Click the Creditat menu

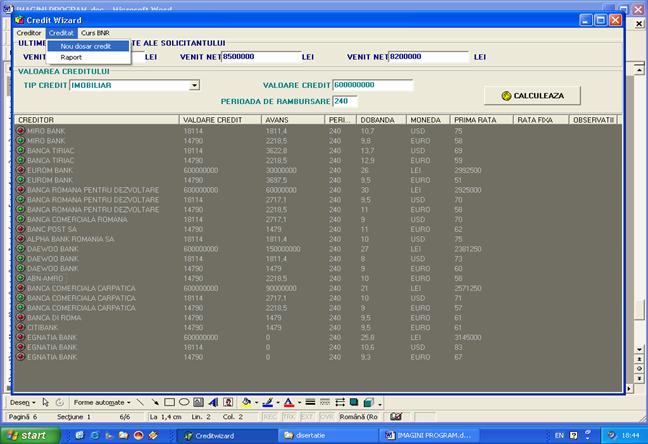point(61,33)
